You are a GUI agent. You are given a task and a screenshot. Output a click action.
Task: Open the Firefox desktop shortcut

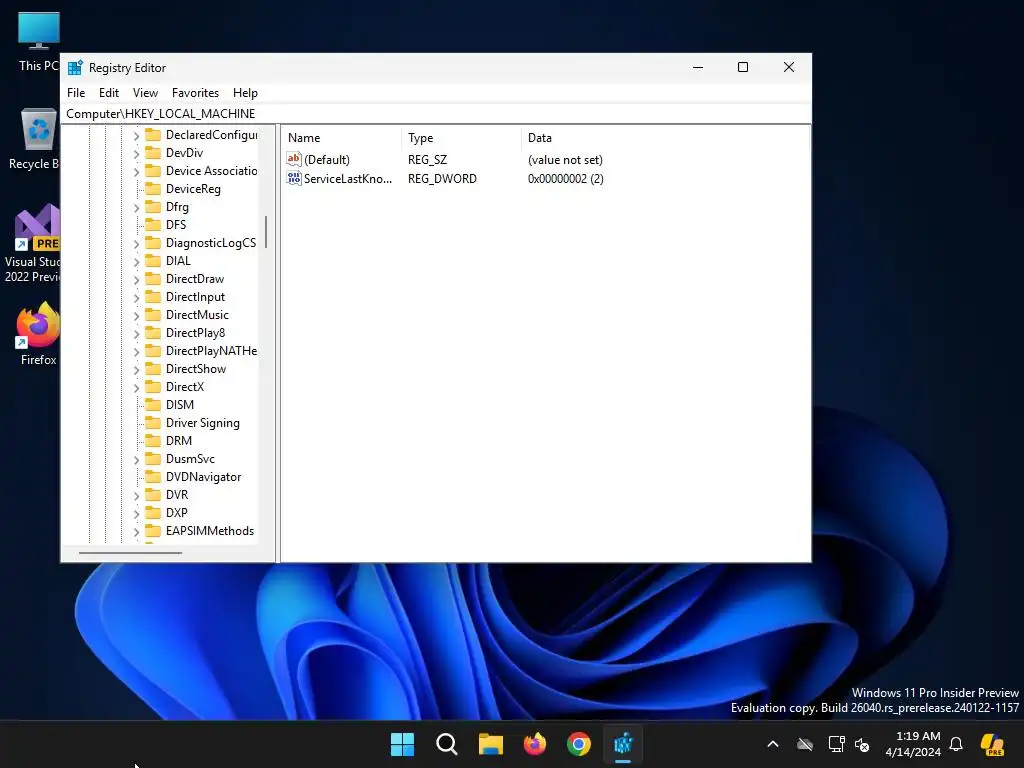point(38,334)
